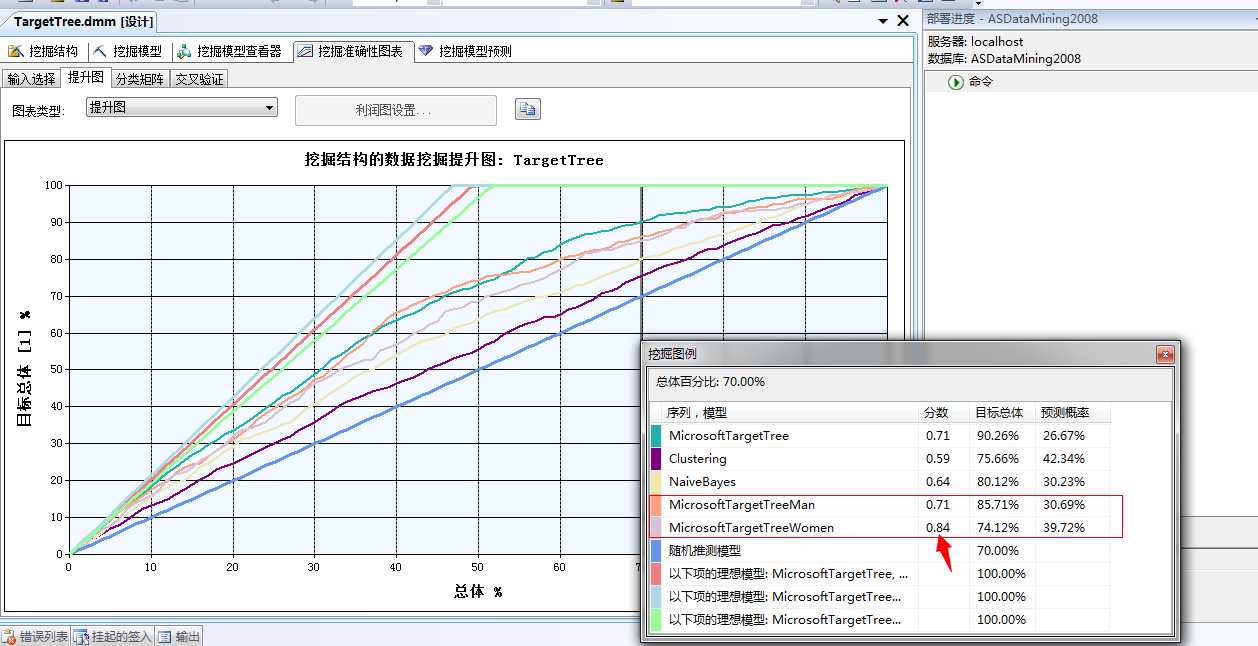Select the MicrosoftTargetTreeMan legend row
Screen dimensions: 1258x646
pyautogui.click(x=880, y=505)
